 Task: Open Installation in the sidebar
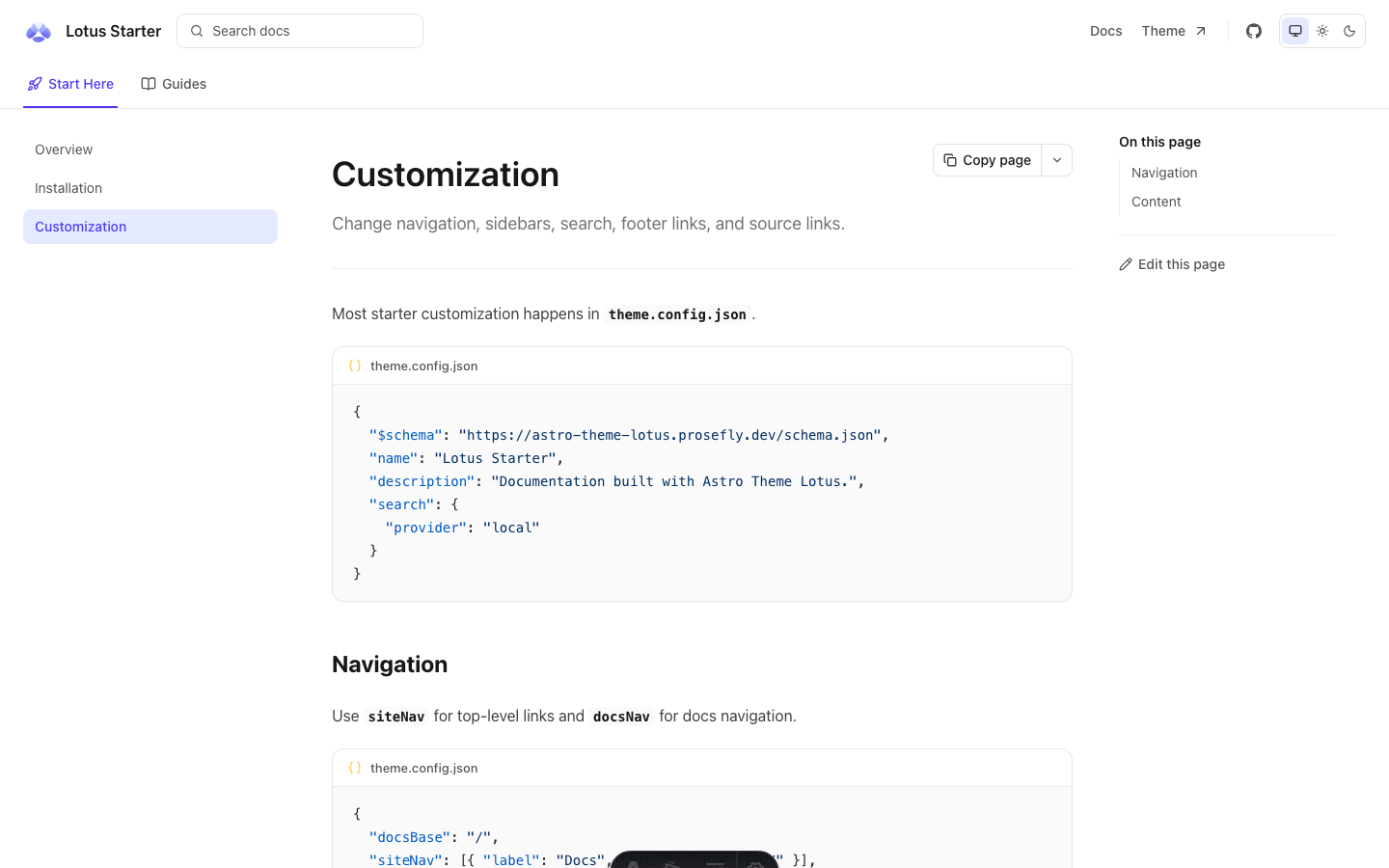point(150,188)
